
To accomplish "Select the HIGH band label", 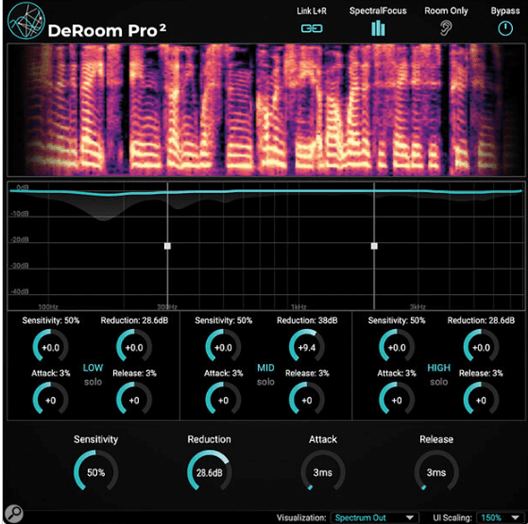I will click(x=439, y=368).
